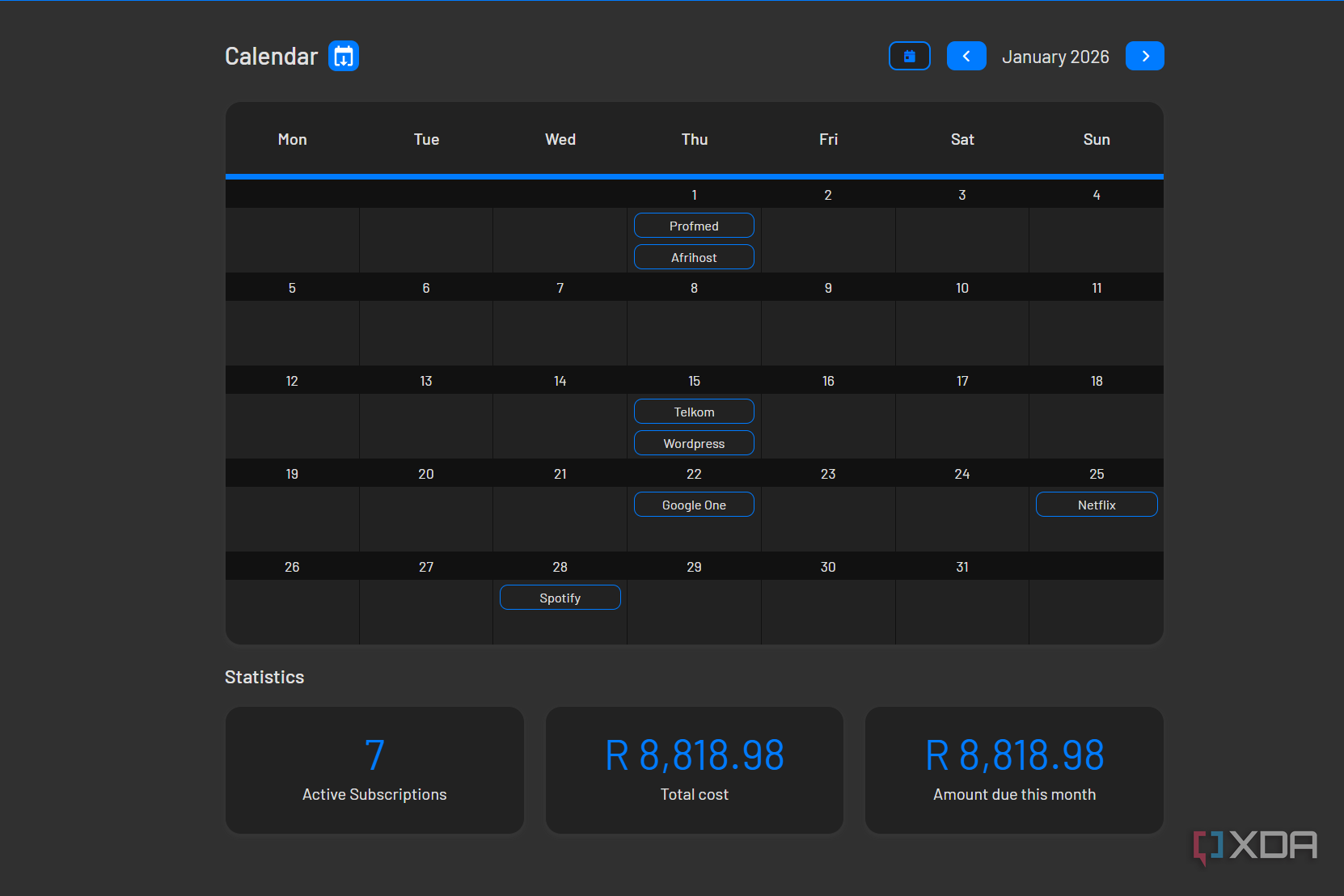Open the Wordpress subscription entry

click(694, 443)
